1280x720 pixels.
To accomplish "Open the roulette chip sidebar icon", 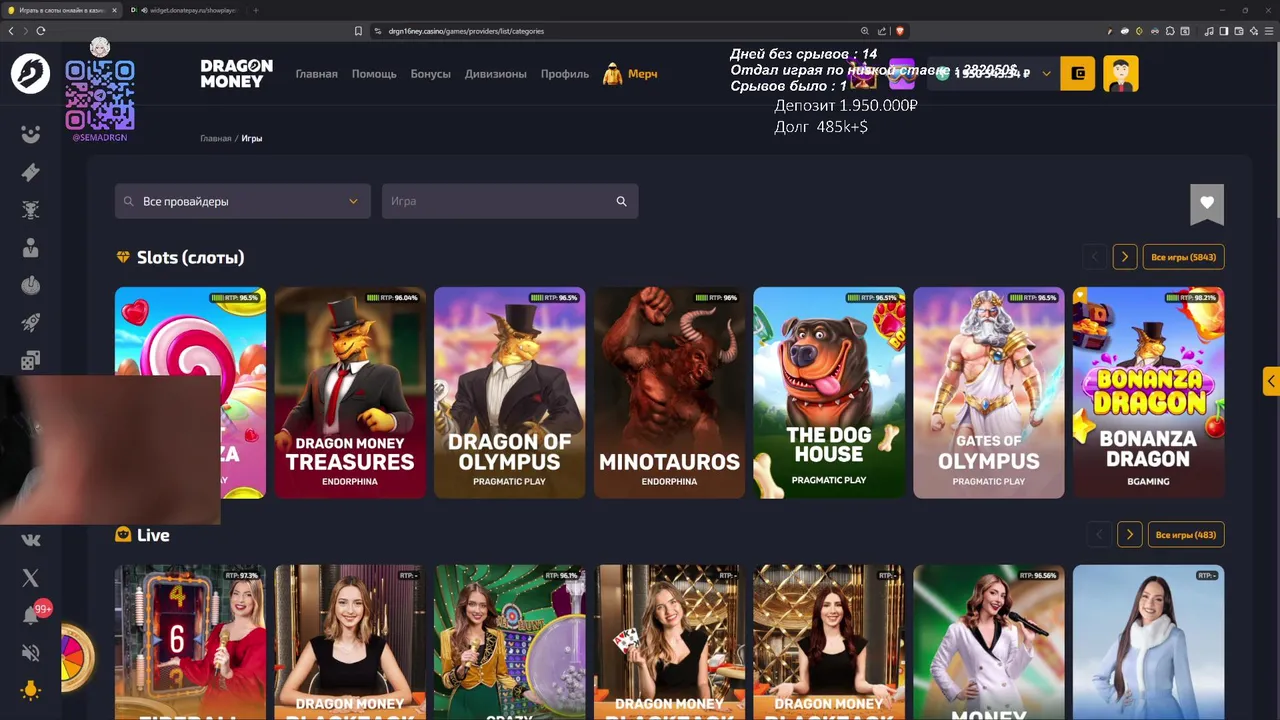I will pyautogui.click(x=31, y=285).
